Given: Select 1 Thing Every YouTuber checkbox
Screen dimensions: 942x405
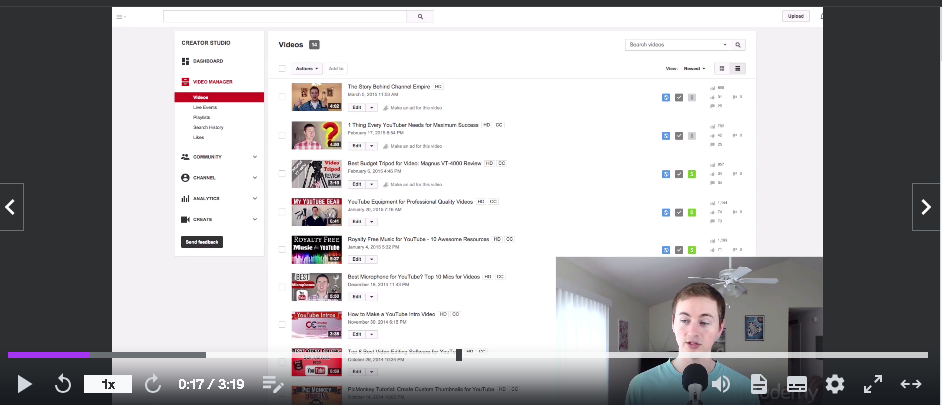Looking at the screenshot, I should pos(282,136).
